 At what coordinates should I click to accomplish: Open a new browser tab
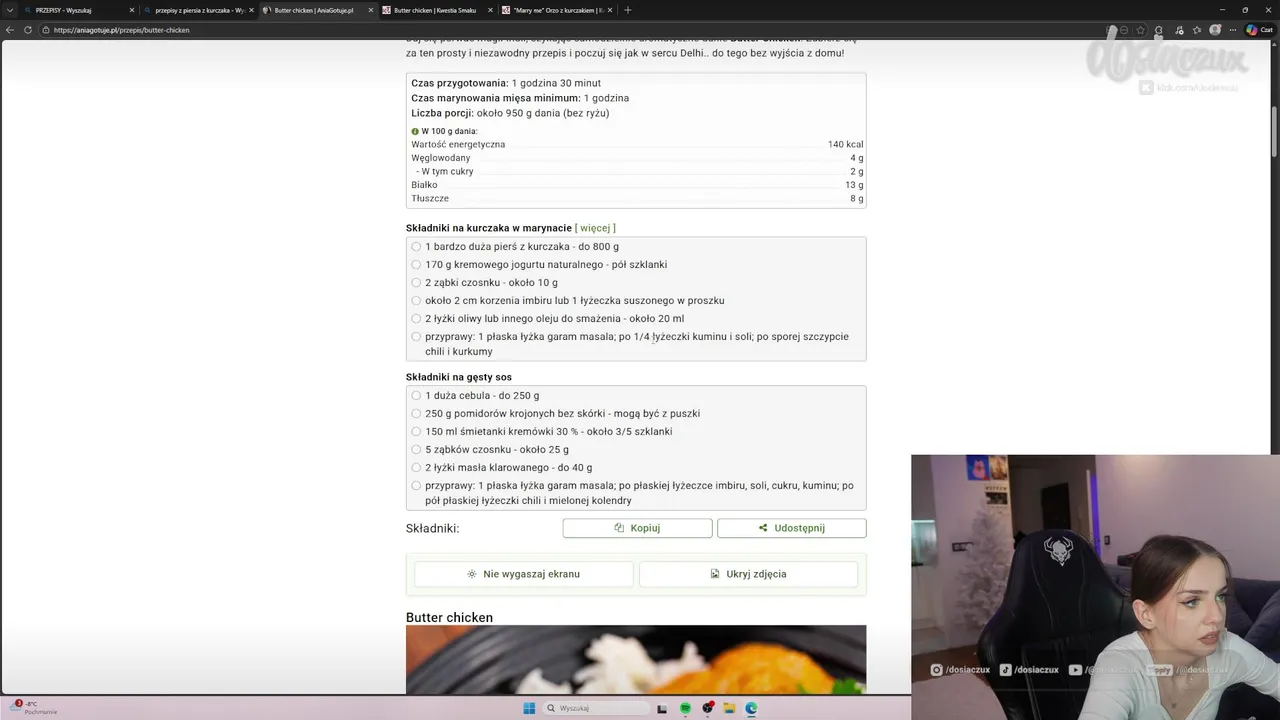(627, 10)
